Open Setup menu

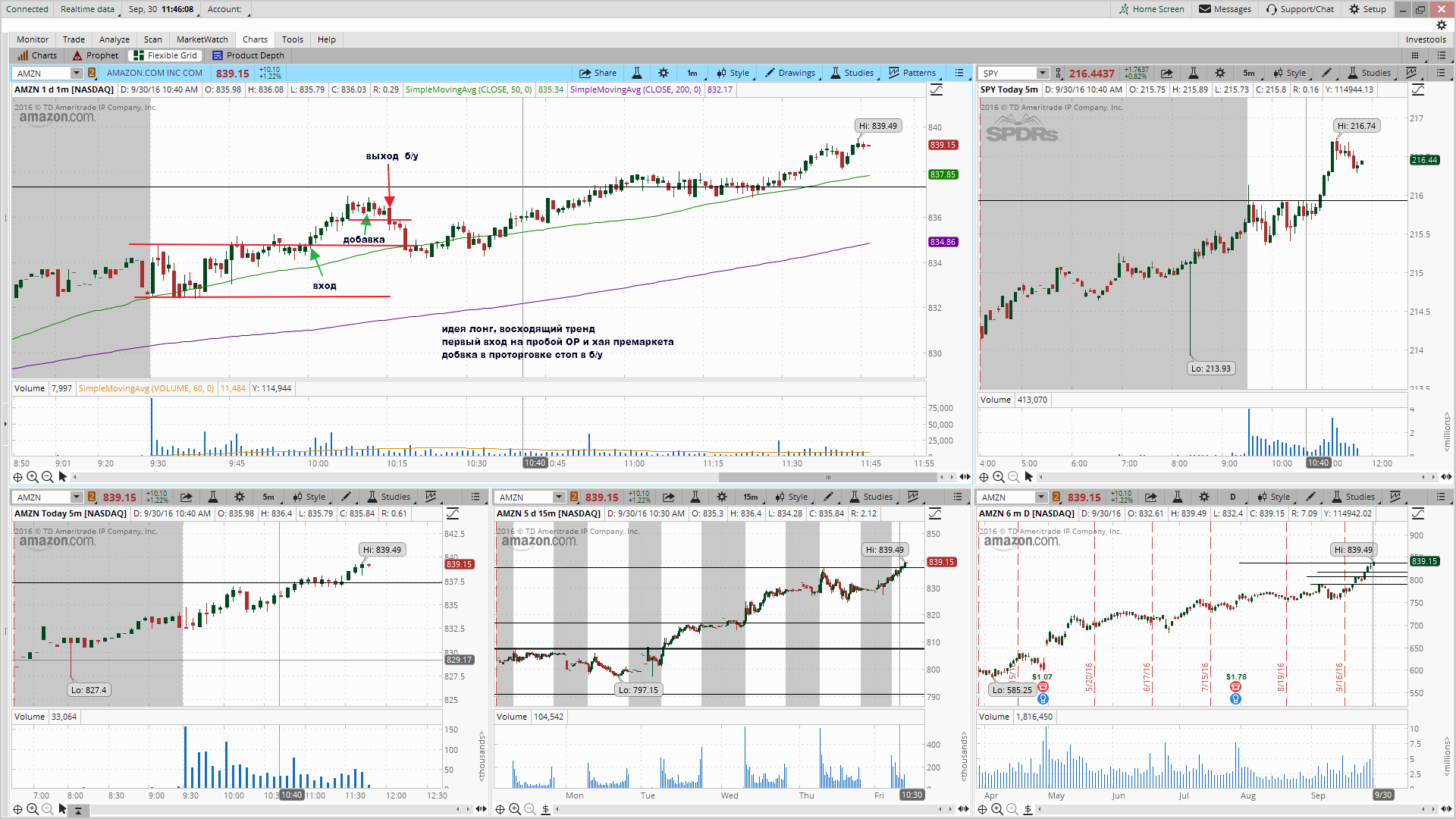click(1367, 9)
